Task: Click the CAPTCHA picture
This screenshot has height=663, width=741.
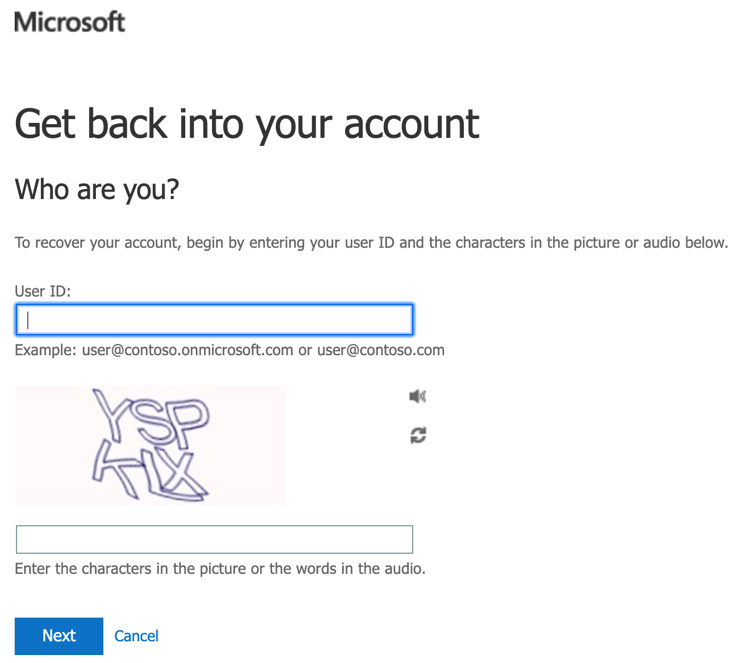Action: click(150, 445)
